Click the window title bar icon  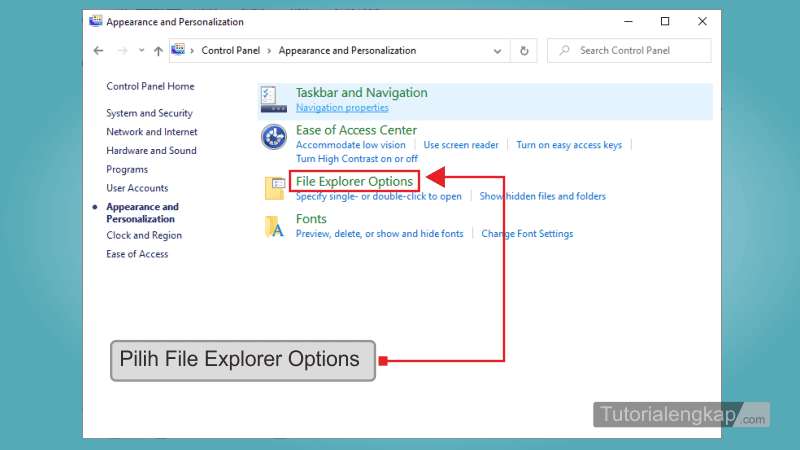coord(95,21)
